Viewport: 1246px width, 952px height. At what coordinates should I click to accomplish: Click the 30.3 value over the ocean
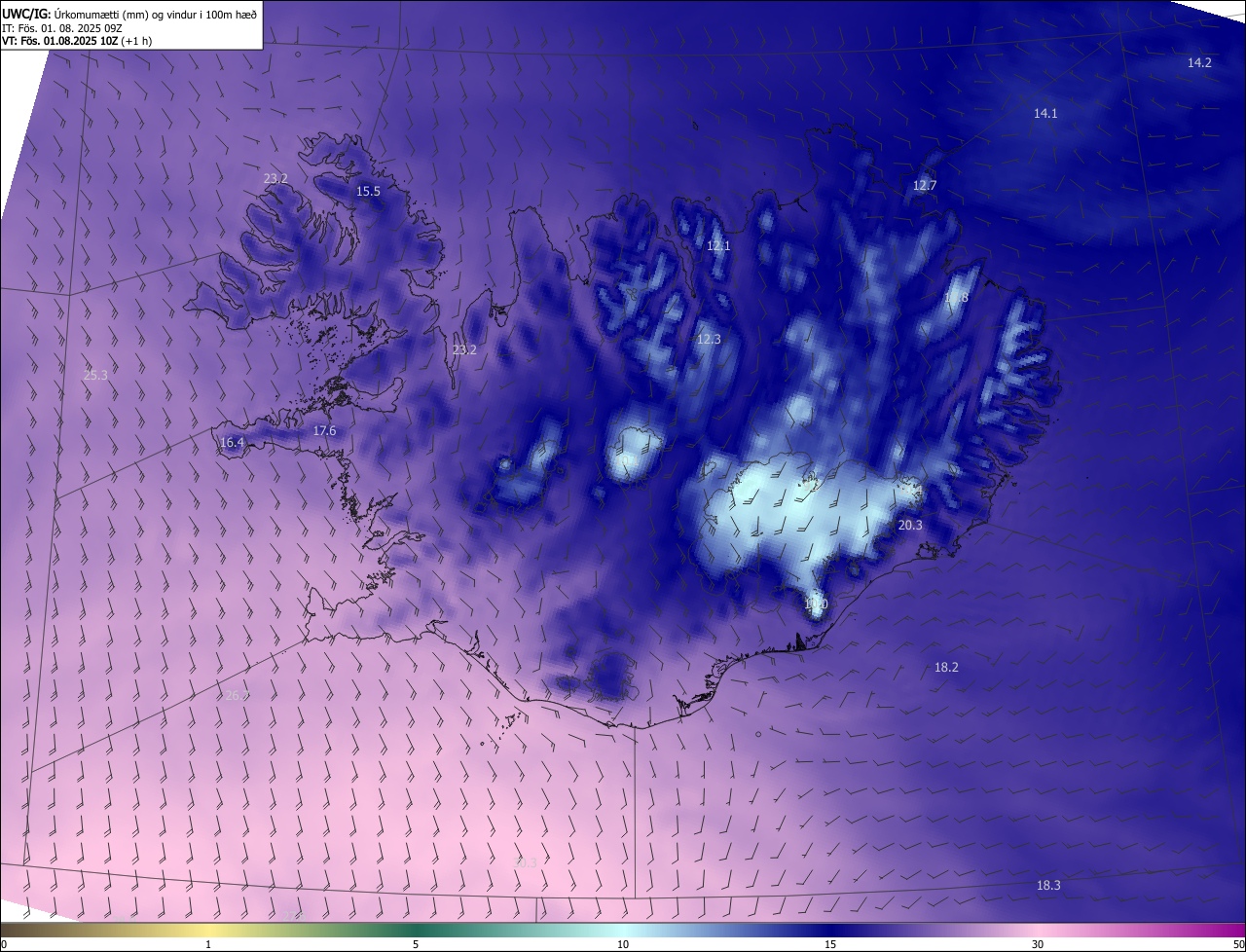pos(526,862)
